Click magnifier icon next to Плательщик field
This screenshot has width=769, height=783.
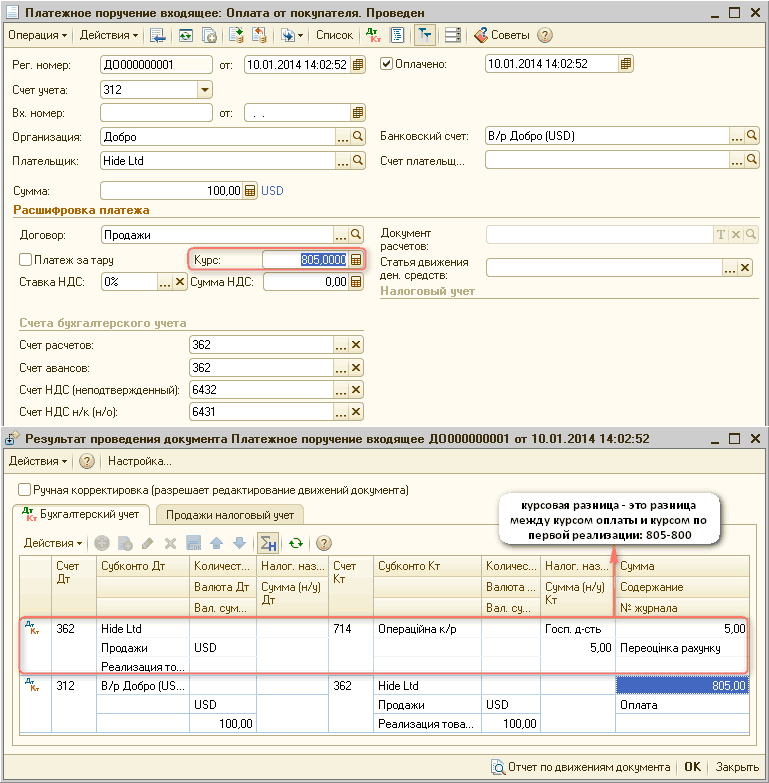click(358, 160)
